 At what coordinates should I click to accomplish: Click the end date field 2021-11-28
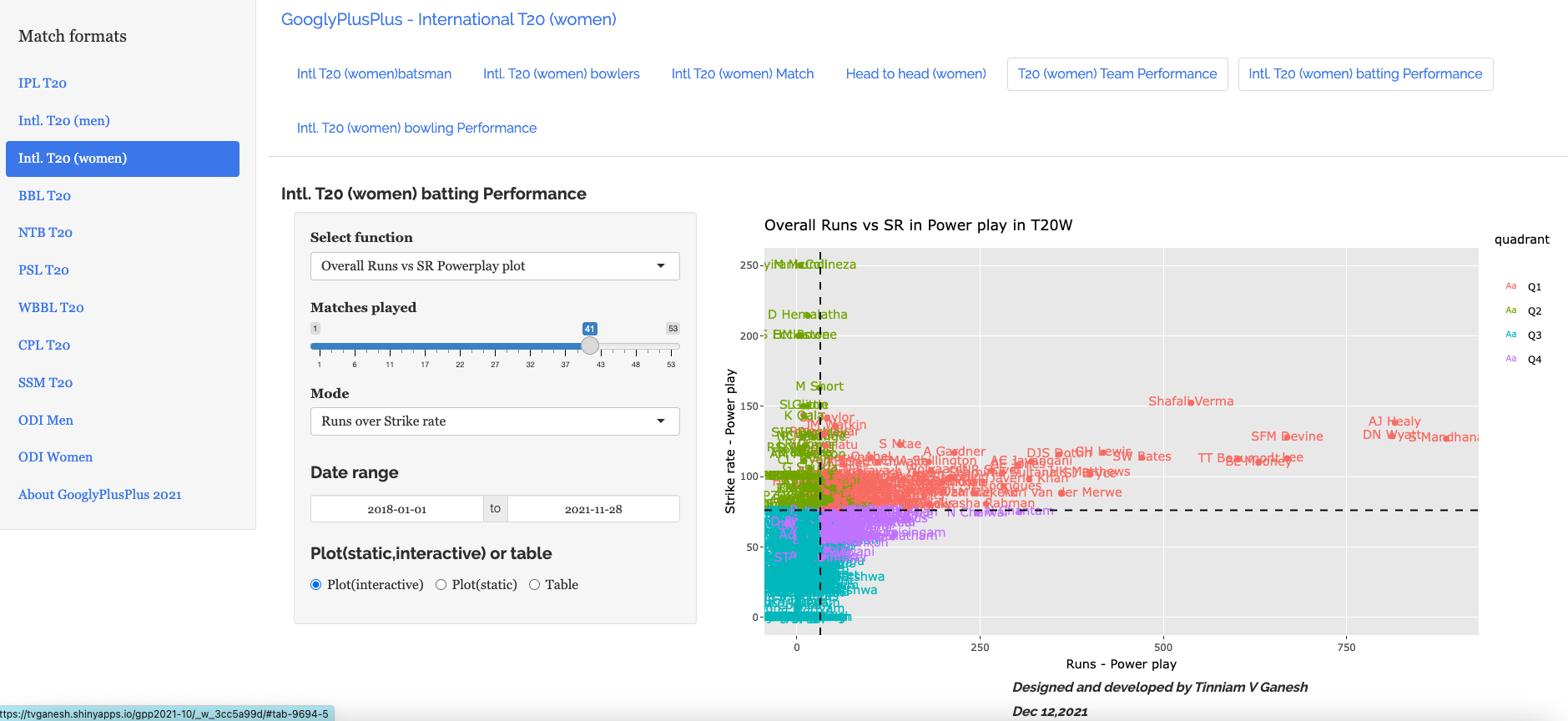593,509
